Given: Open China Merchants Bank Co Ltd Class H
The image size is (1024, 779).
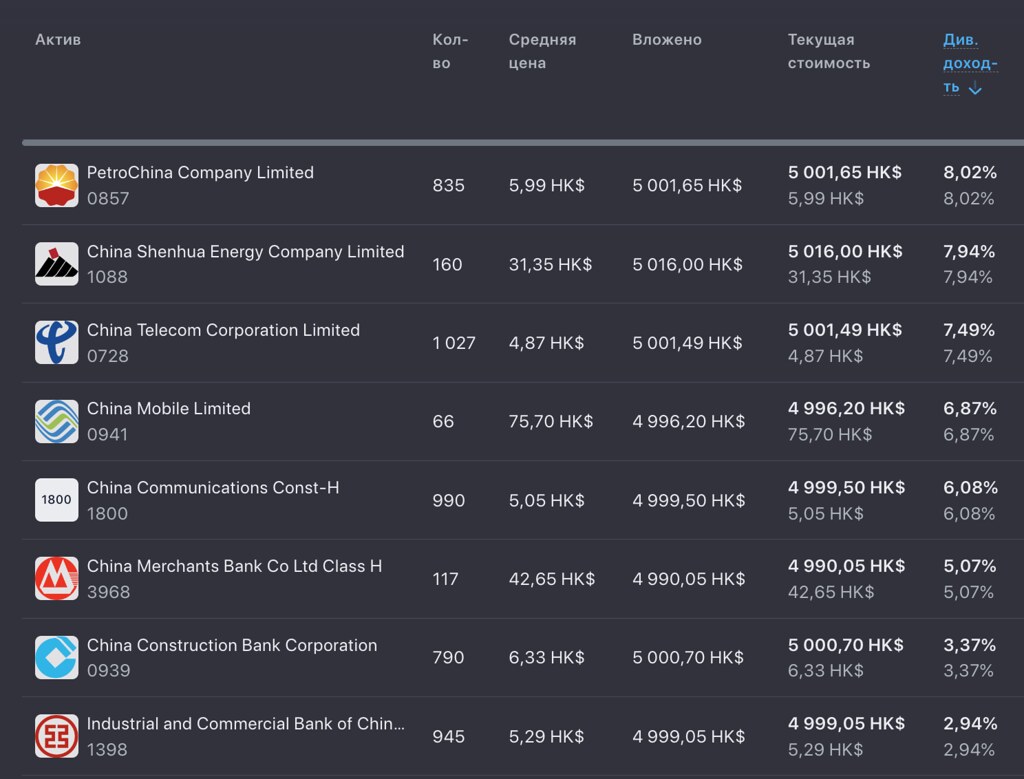Looking at the screenshot, I should click(x=234, y=566).
